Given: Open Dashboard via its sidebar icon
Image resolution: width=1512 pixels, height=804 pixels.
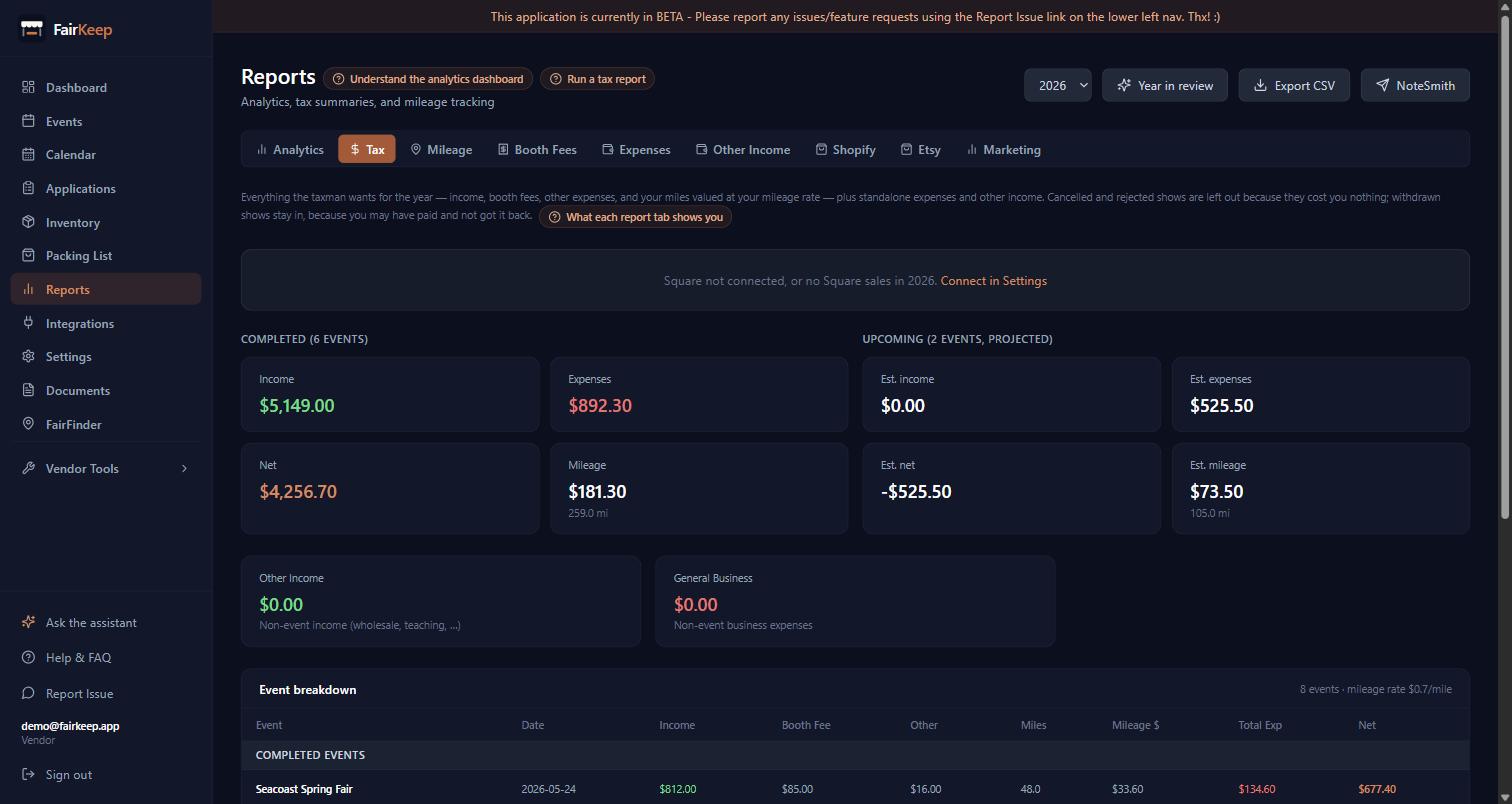Looking at the screenshot, I should (28, 87).
